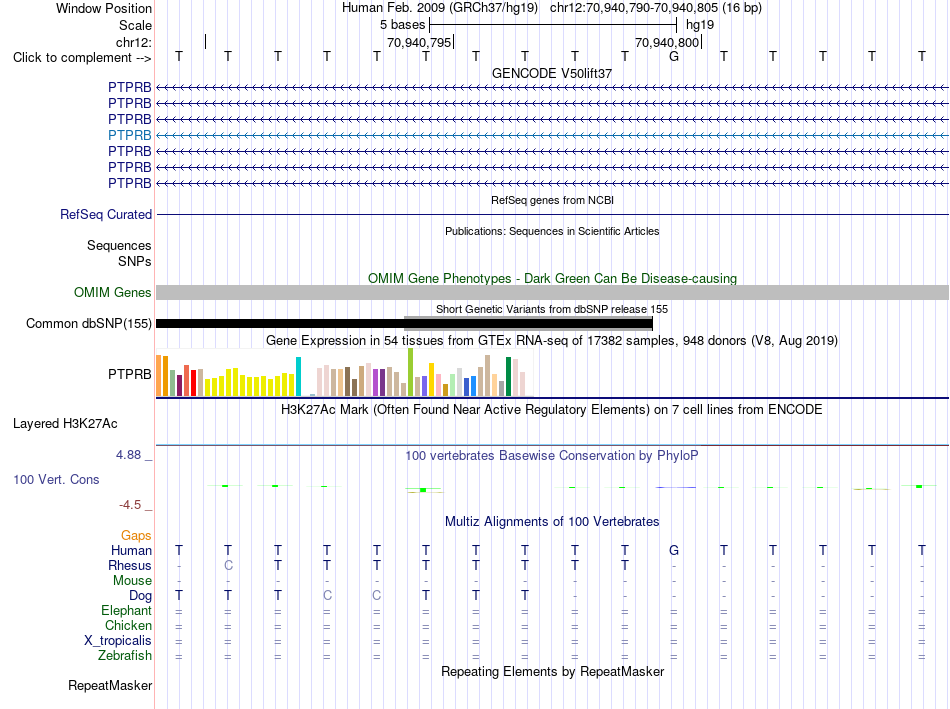Click the -4.5 PhyloP lower axis value

(130, 505)
